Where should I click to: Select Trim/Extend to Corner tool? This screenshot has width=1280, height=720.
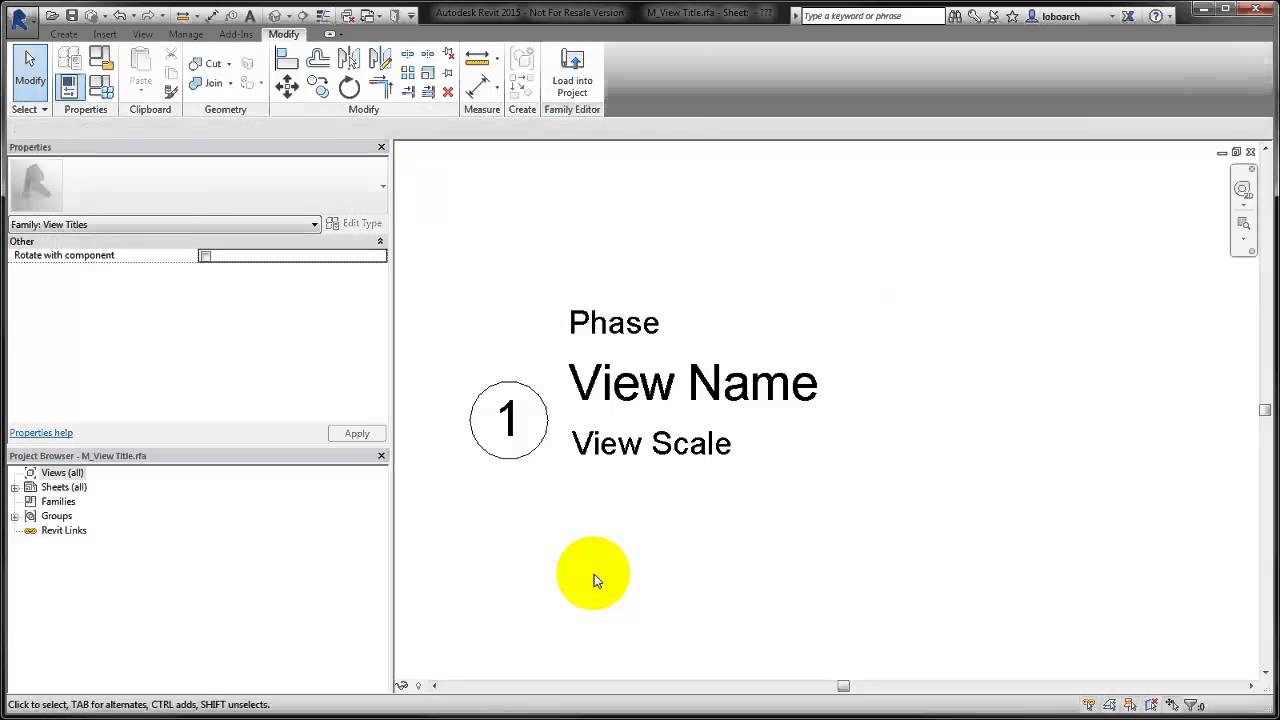(380, 87)
